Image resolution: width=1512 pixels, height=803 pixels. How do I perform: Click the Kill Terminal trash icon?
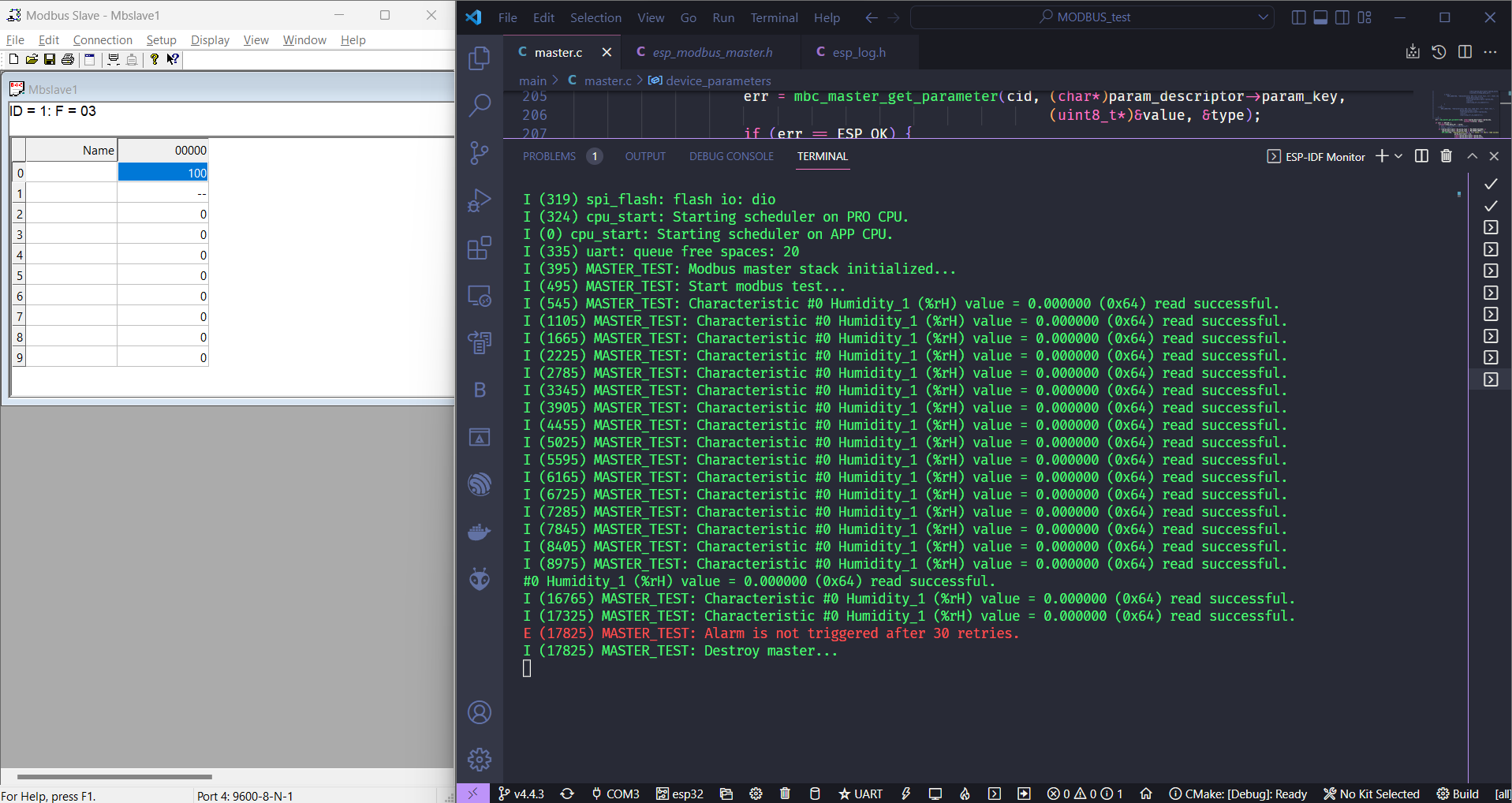[1446, 155]
